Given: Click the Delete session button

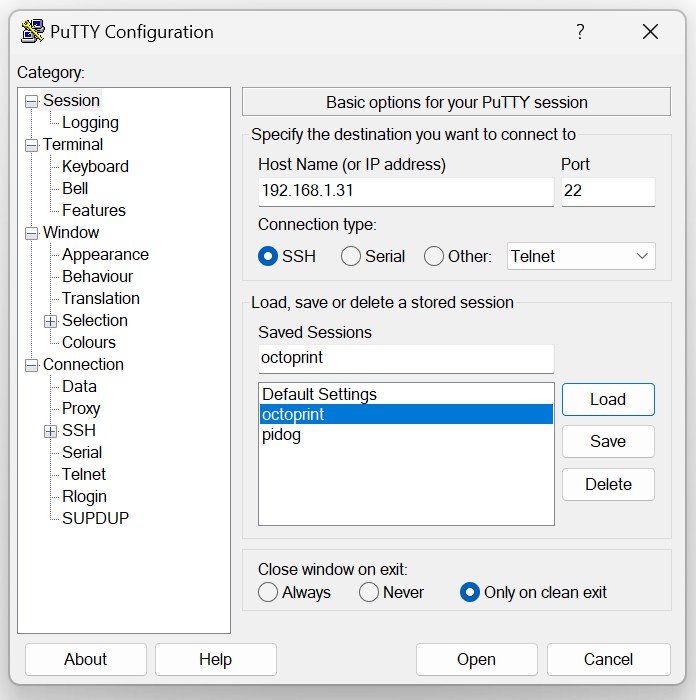Looking at the screenshot, I should click(608, 484).
